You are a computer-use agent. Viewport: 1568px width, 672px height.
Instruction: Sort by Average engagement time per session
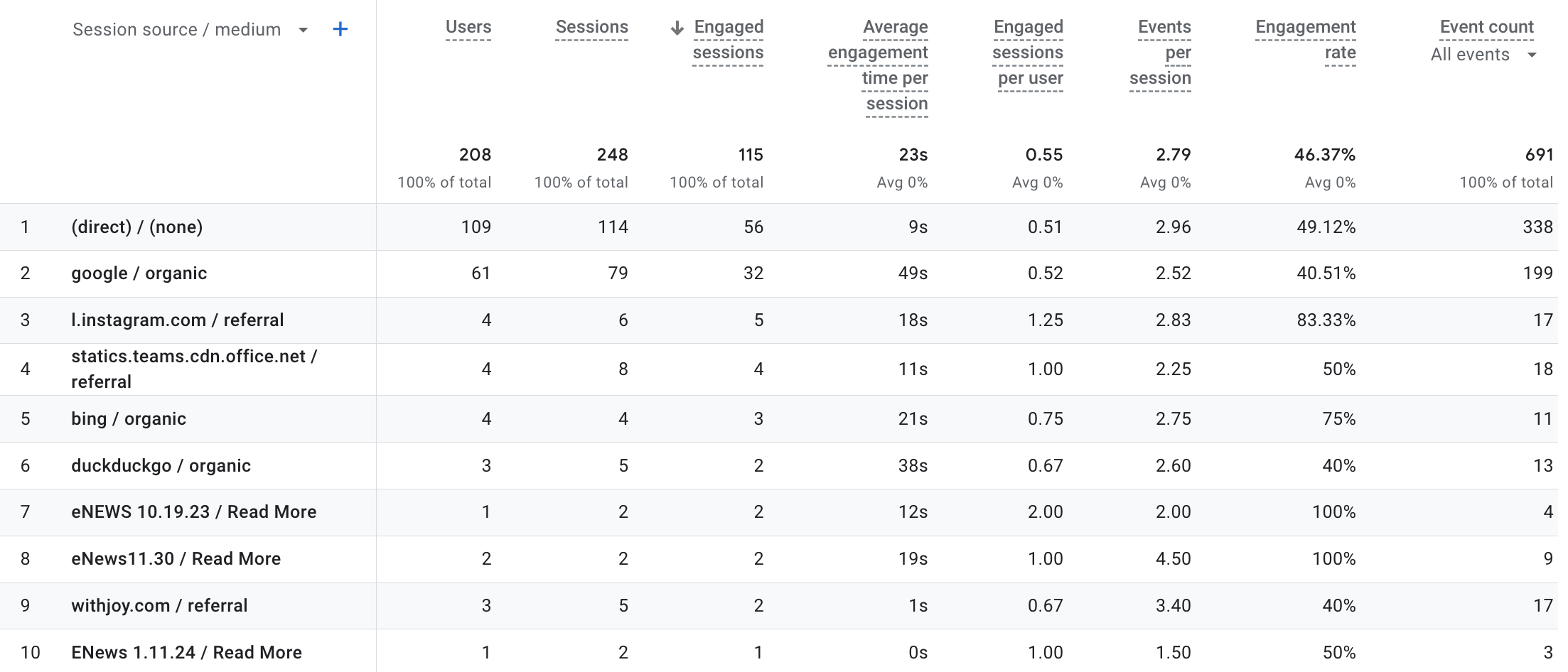(879, 65)
